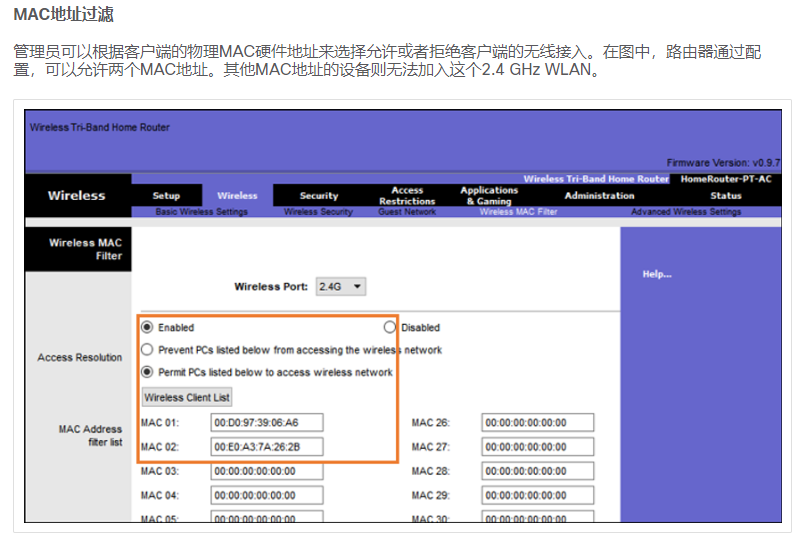Choose Permit PCs to access wireless network
The image size is (806, 545).
coord(147,372)
